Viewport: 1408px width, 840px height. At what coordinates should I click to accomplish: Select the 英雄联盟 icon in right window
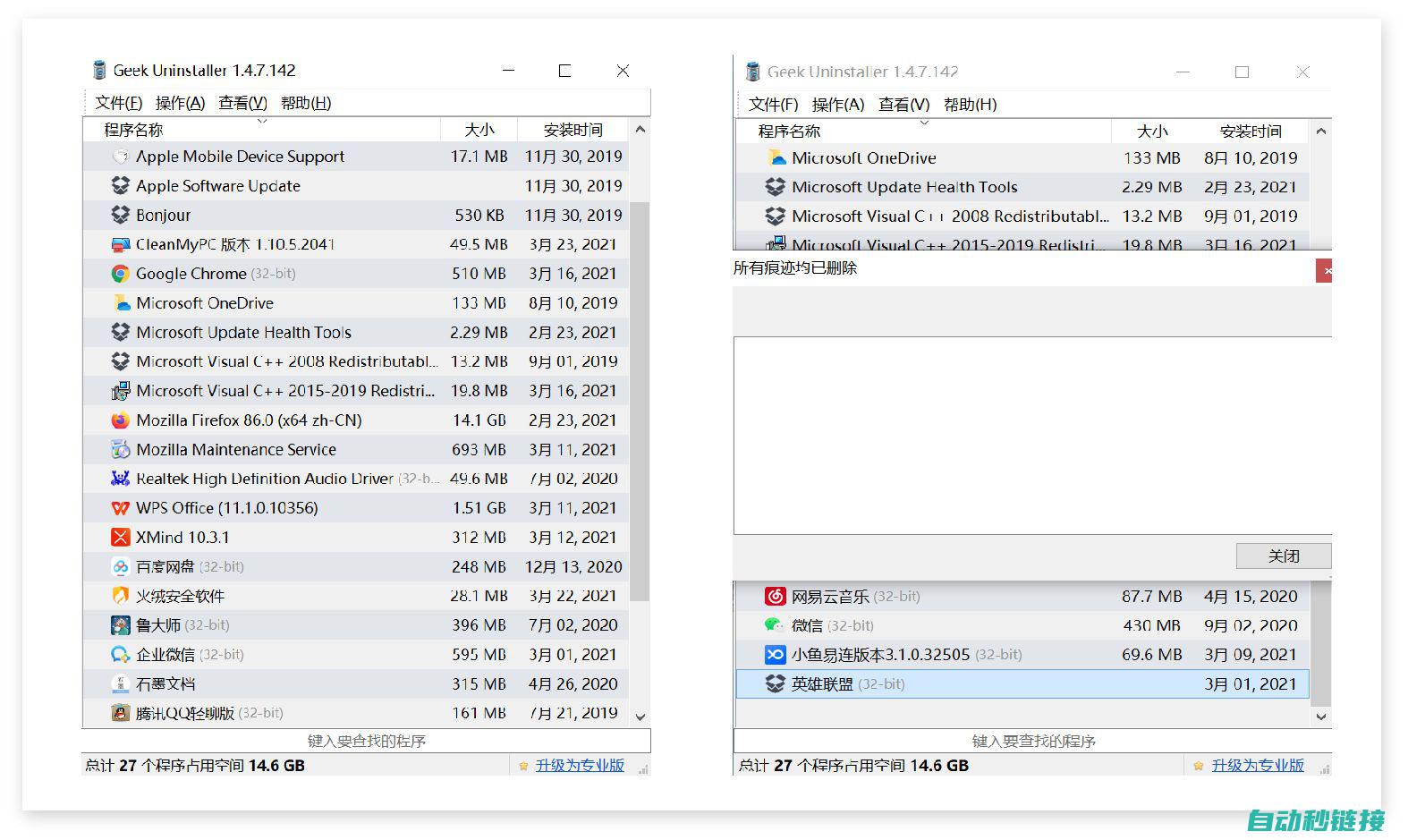[776, 684]
